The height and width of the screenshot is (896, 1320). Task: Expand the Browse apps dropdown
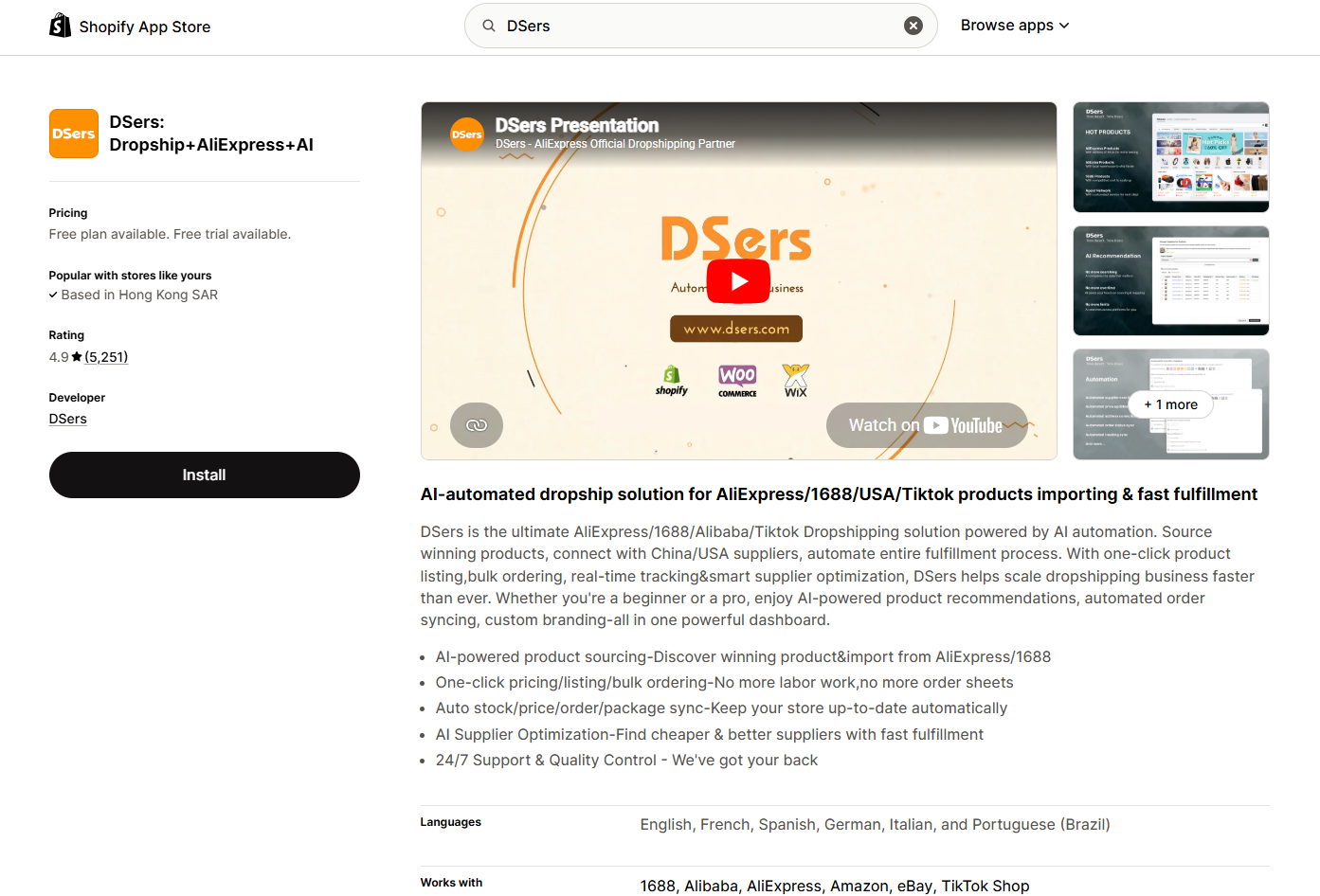click(x=1015, y=26)
